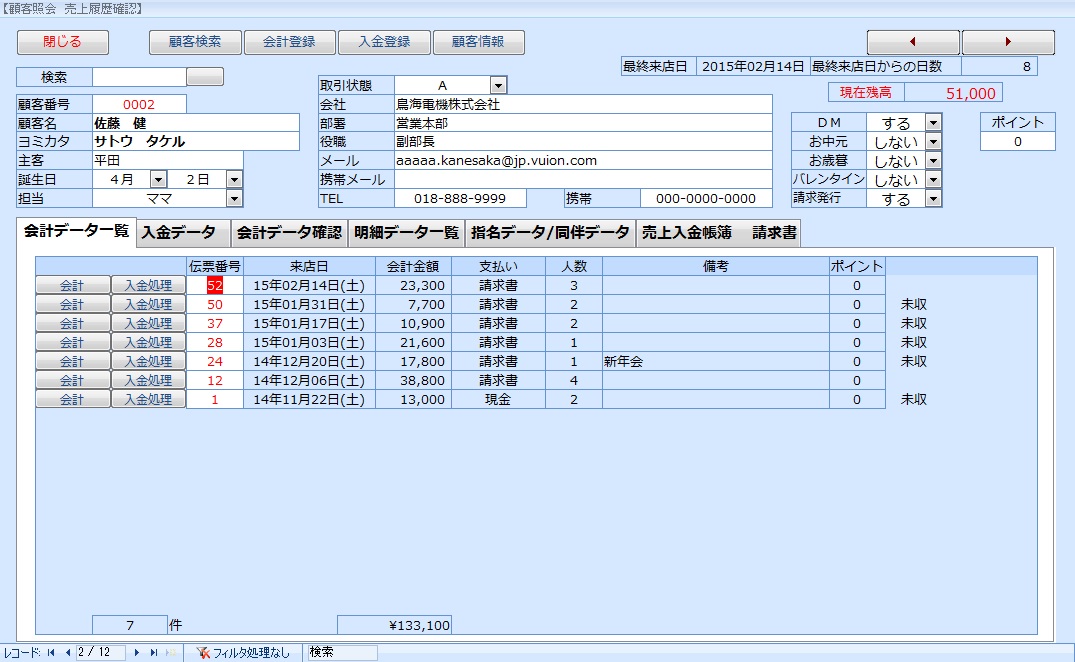The width and height of the screenshot is (1075, 662).
Task: Go to previous record in bottom navigator
Action: [67, 653]
